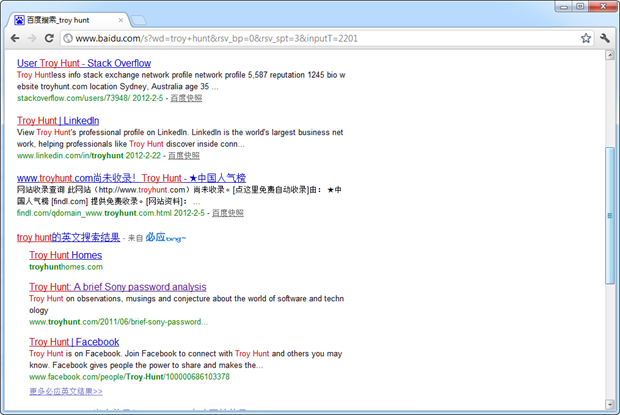
Task: Minimize the Chrome window
Action: coord(564,7)
